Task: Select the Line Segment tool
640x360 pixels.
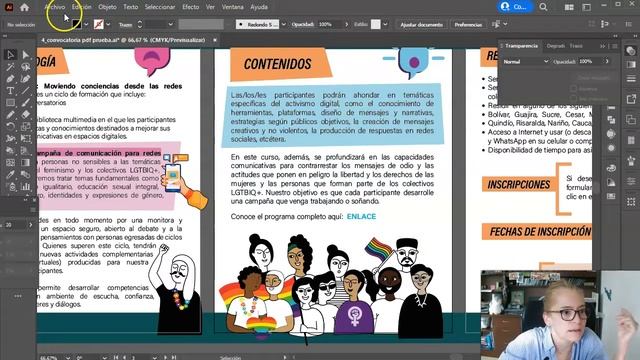Action: (26, 90)
